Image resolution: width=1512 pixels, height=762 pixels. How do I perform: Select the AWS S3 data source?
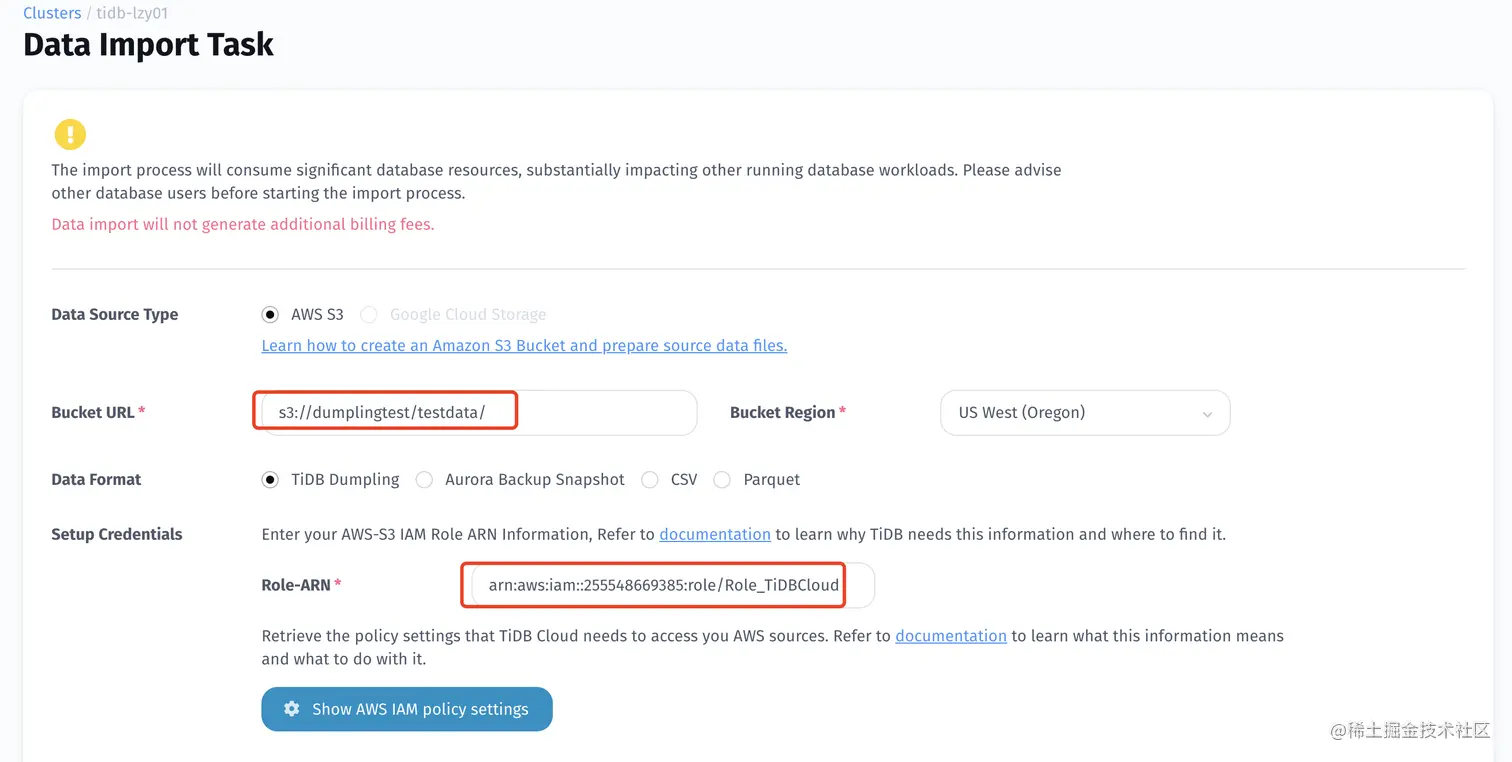270,314
